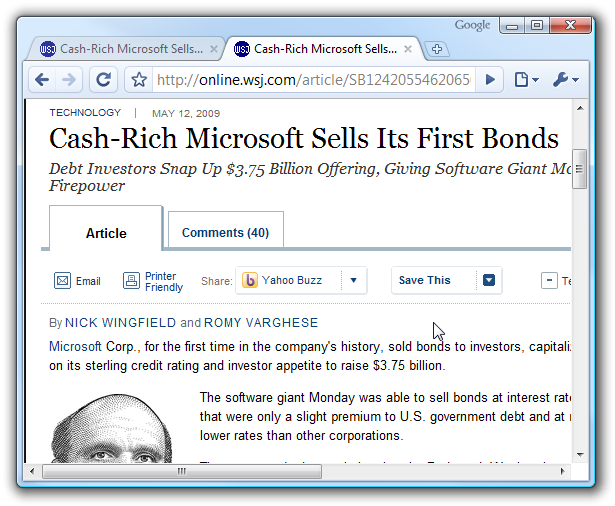Open the Article tab
The image size is (615, 506).
pyautogui.click(x=106, y=228)
